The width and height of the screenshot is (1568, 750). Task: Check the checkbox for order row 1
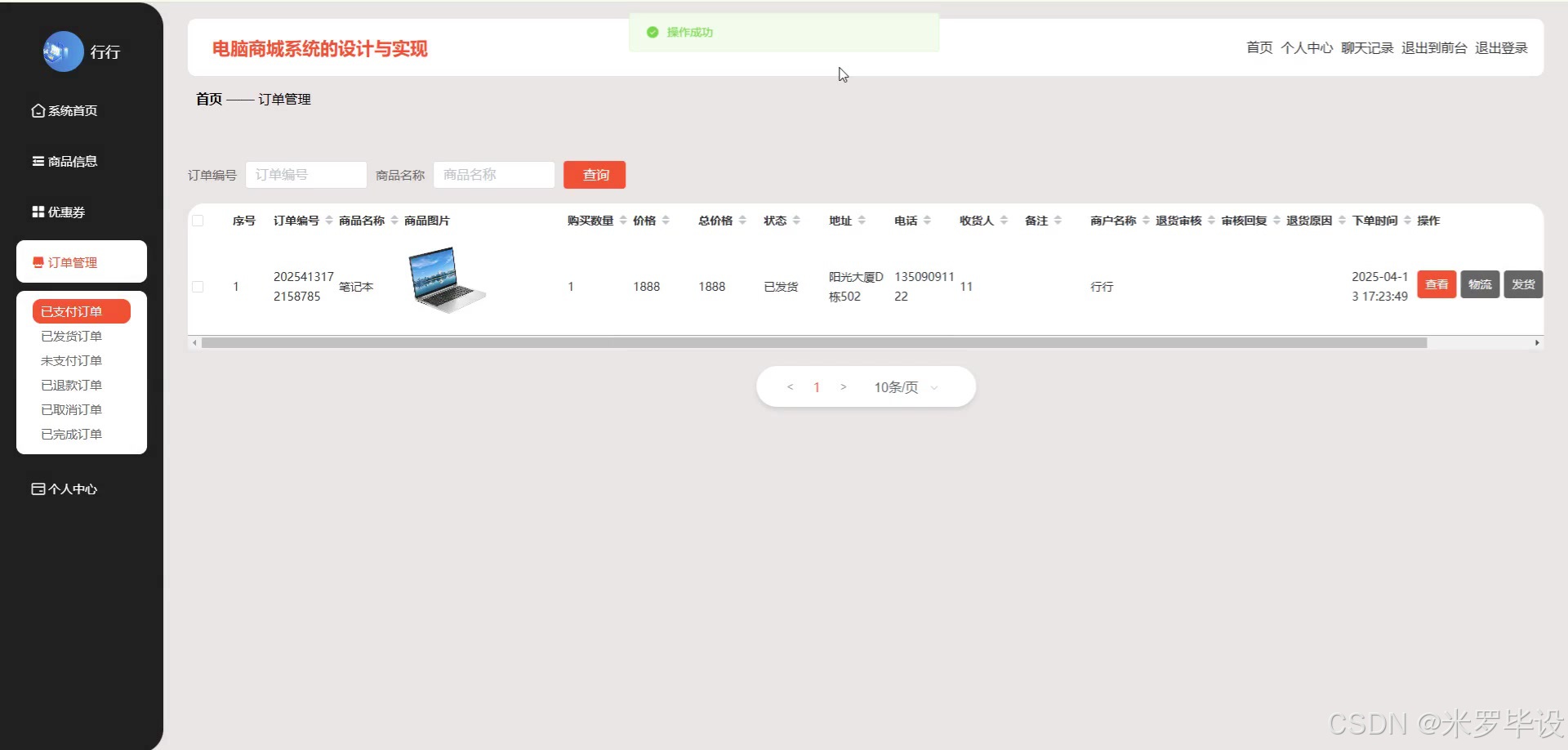(198, 287)
